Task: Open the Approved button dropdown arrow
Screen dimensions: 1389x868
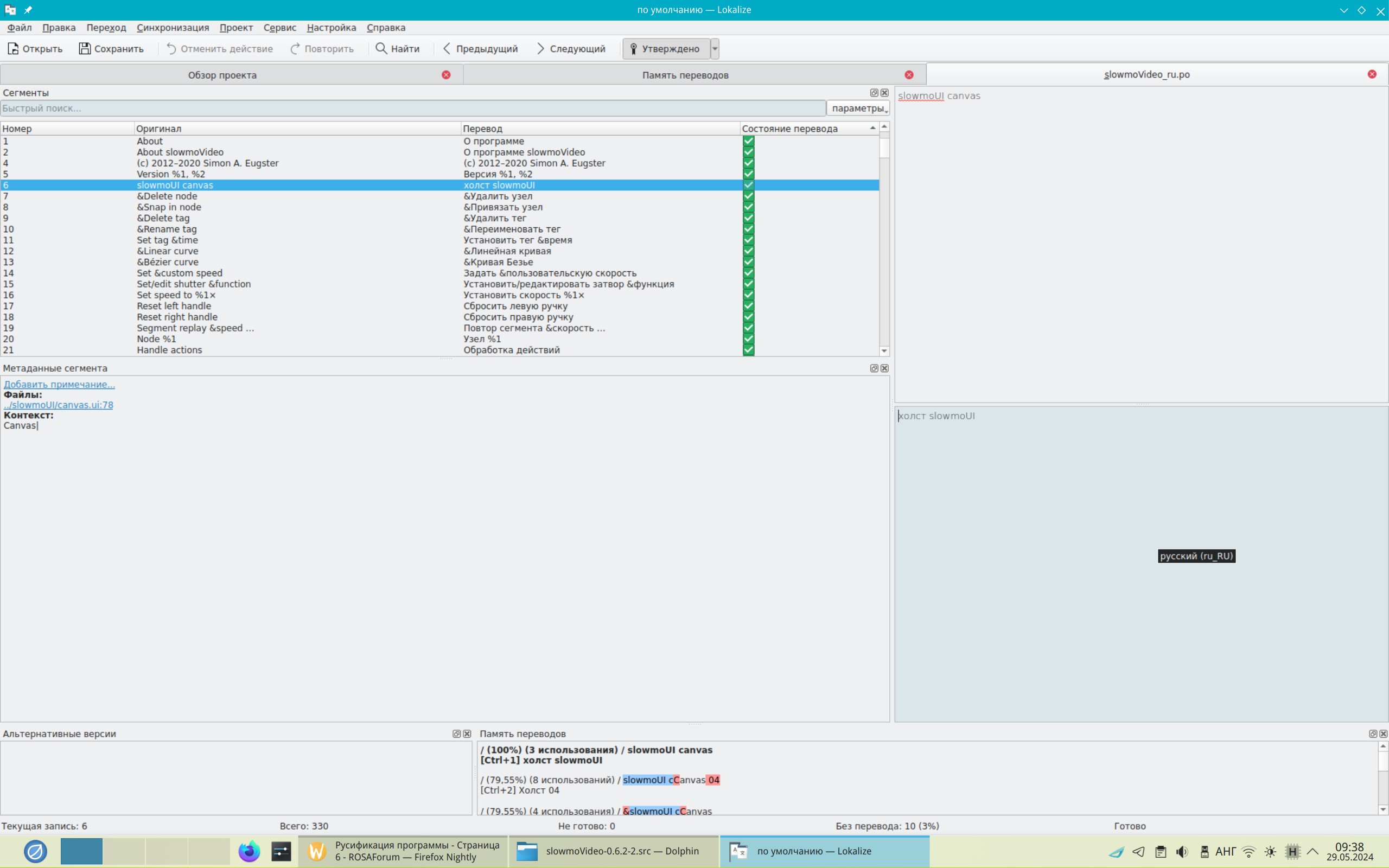Action: coord(715,49)
